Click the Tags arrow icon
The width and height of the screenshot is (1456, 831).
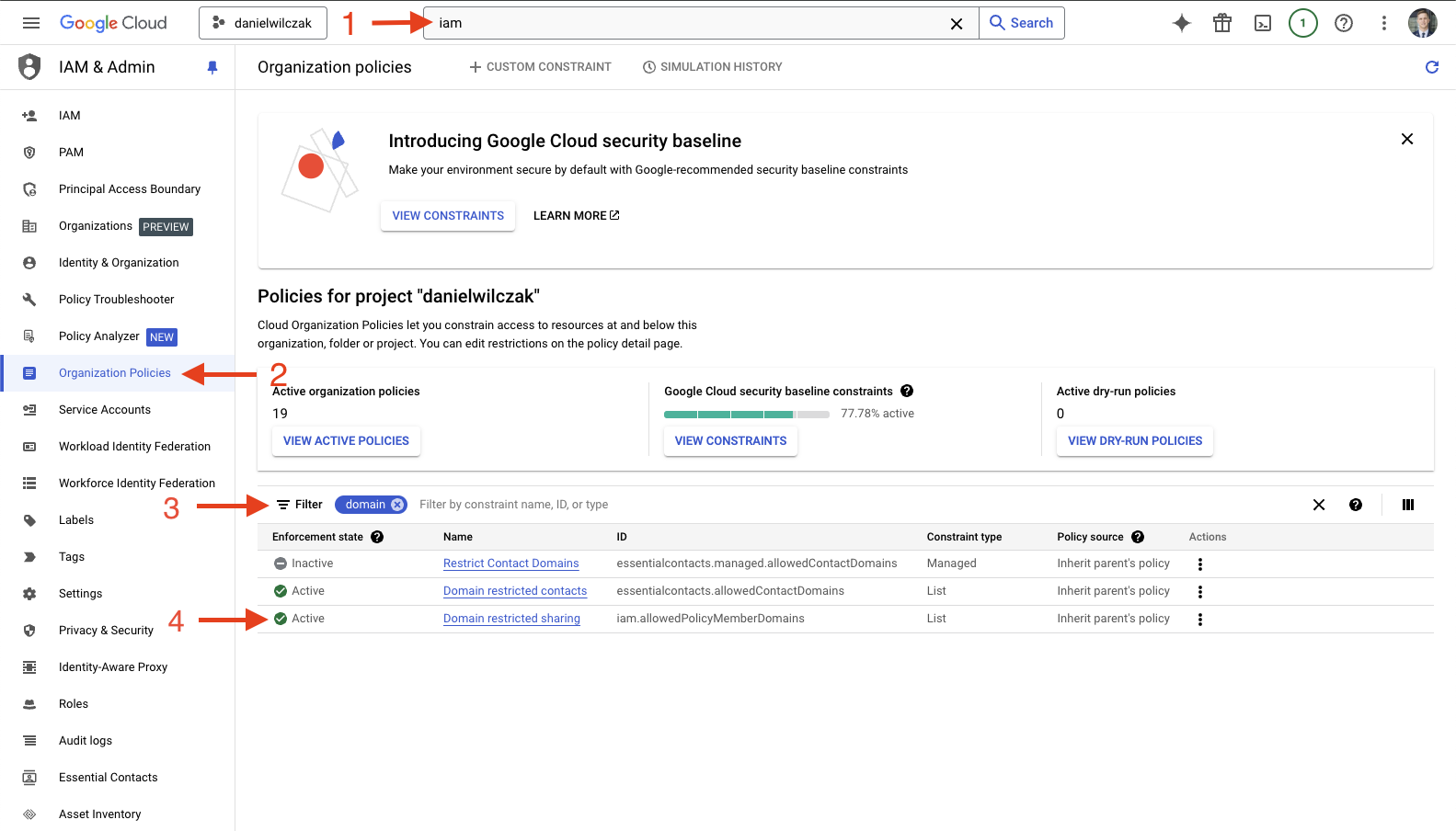click(29, 557)
